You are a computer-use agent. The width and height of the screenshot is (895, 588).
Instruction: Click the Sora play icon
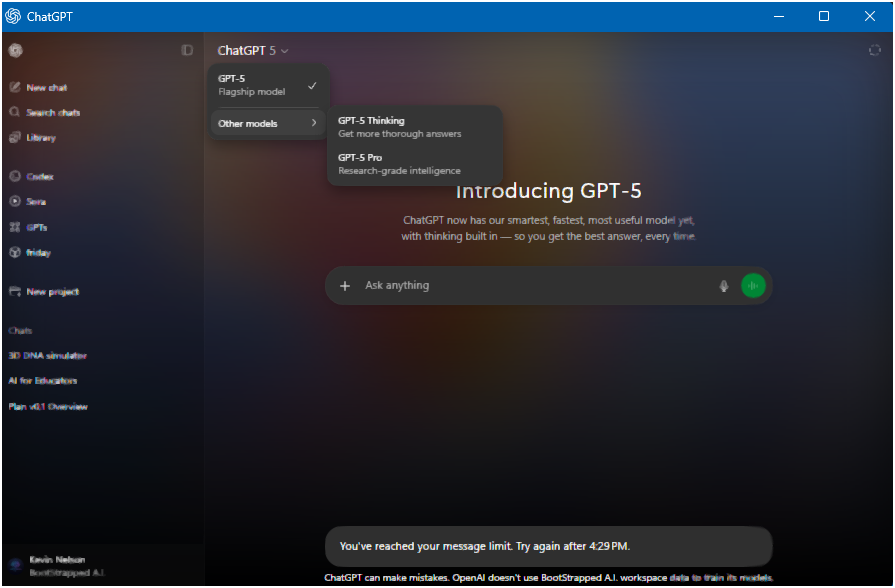click(x=15, y=202)
